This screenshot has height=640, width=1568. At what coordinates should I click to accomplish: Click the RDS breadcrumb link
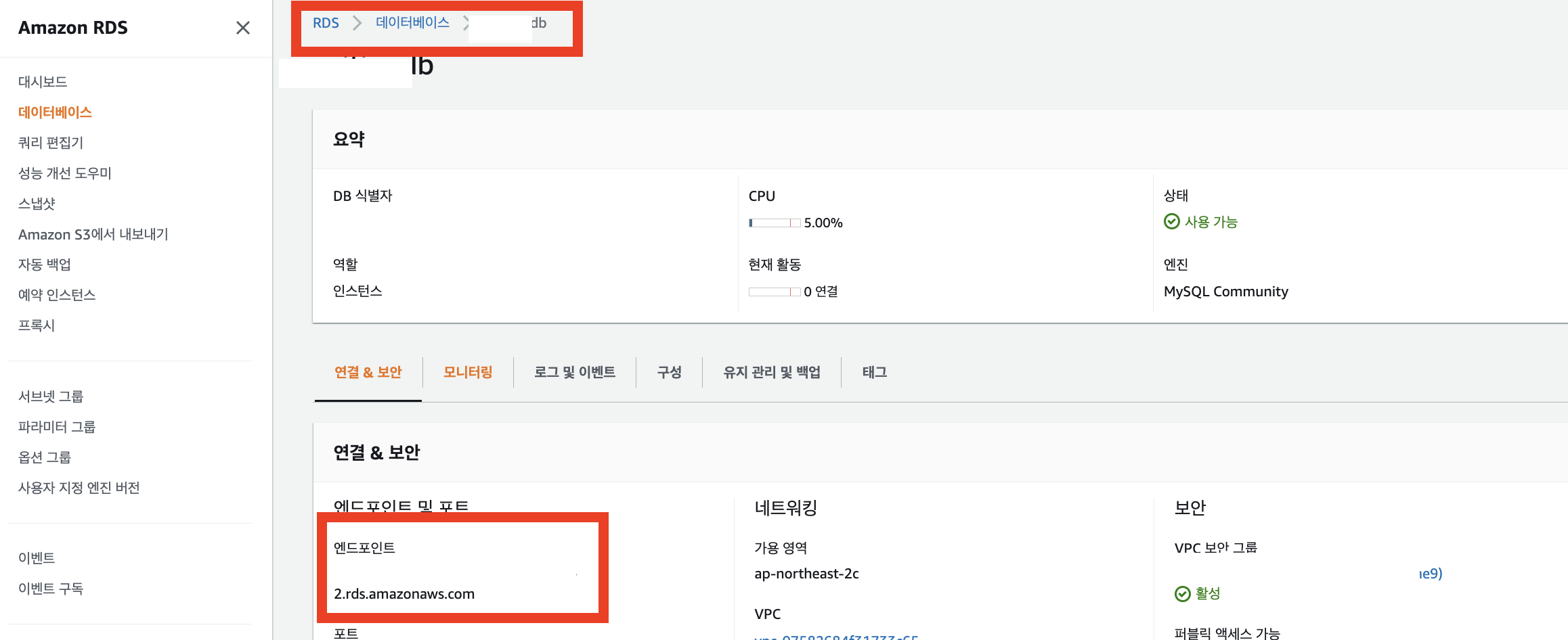(x=326, y=23)
